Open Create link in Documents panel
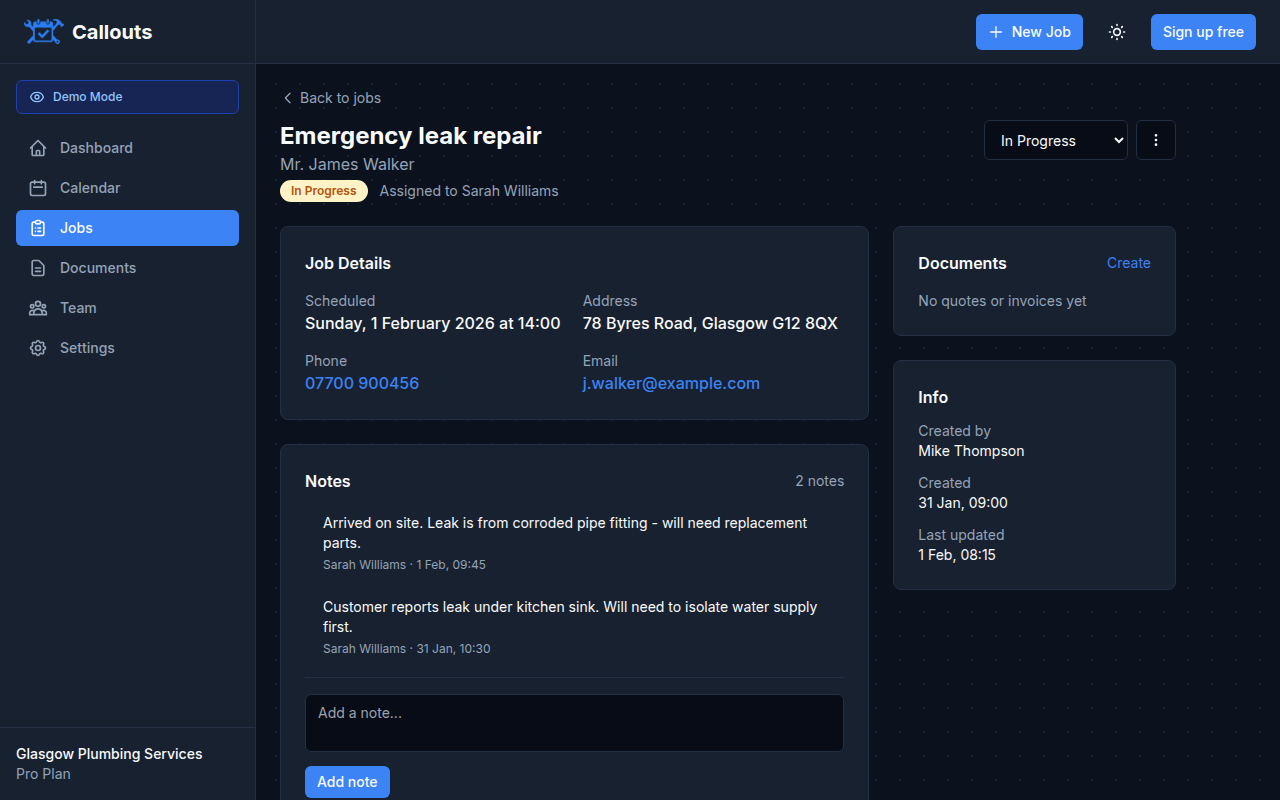Image resolution: width=1280 pixels, height=800 pixels. (x=1128, y=263)
